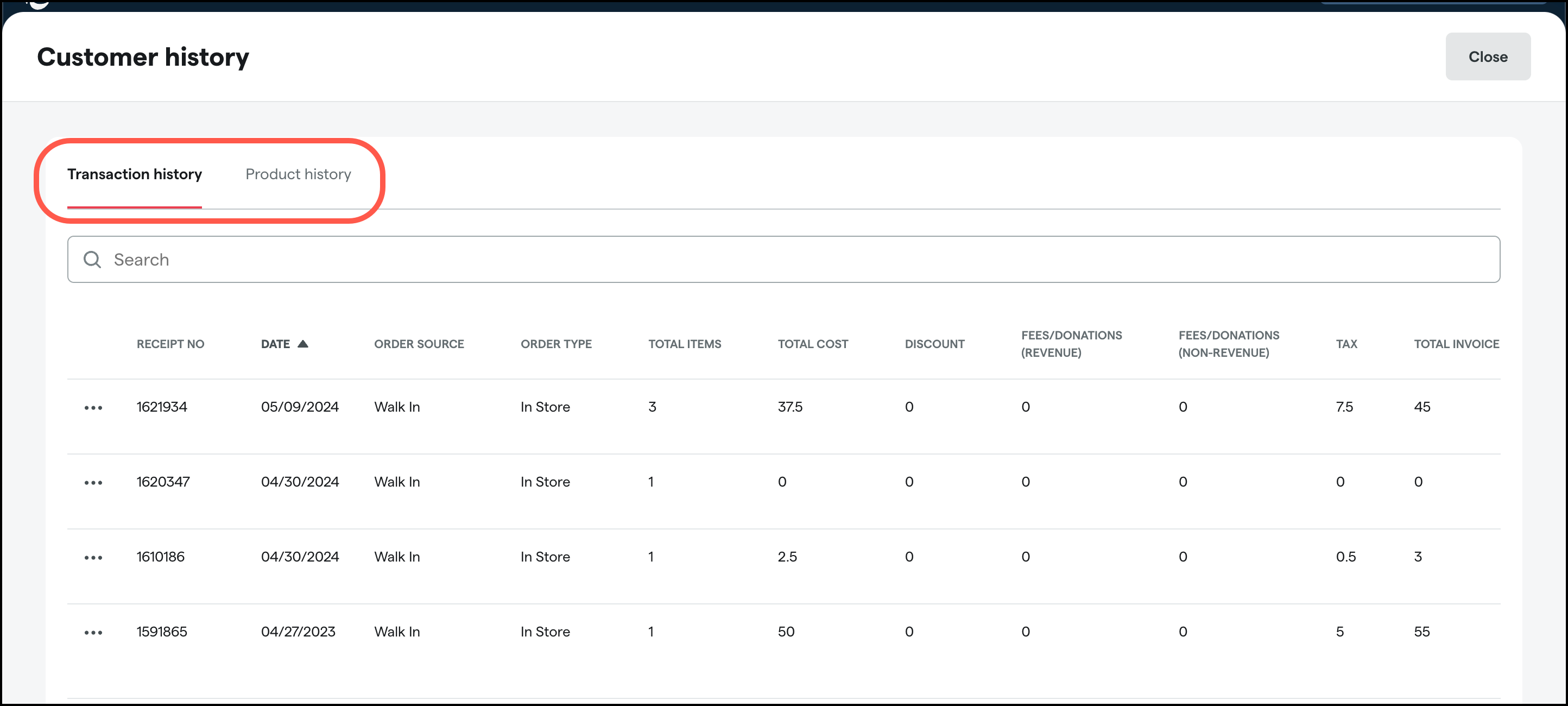Toggle the Date column sort arrow
This screenshot has width=1568, height=706.
coord(302,344)
